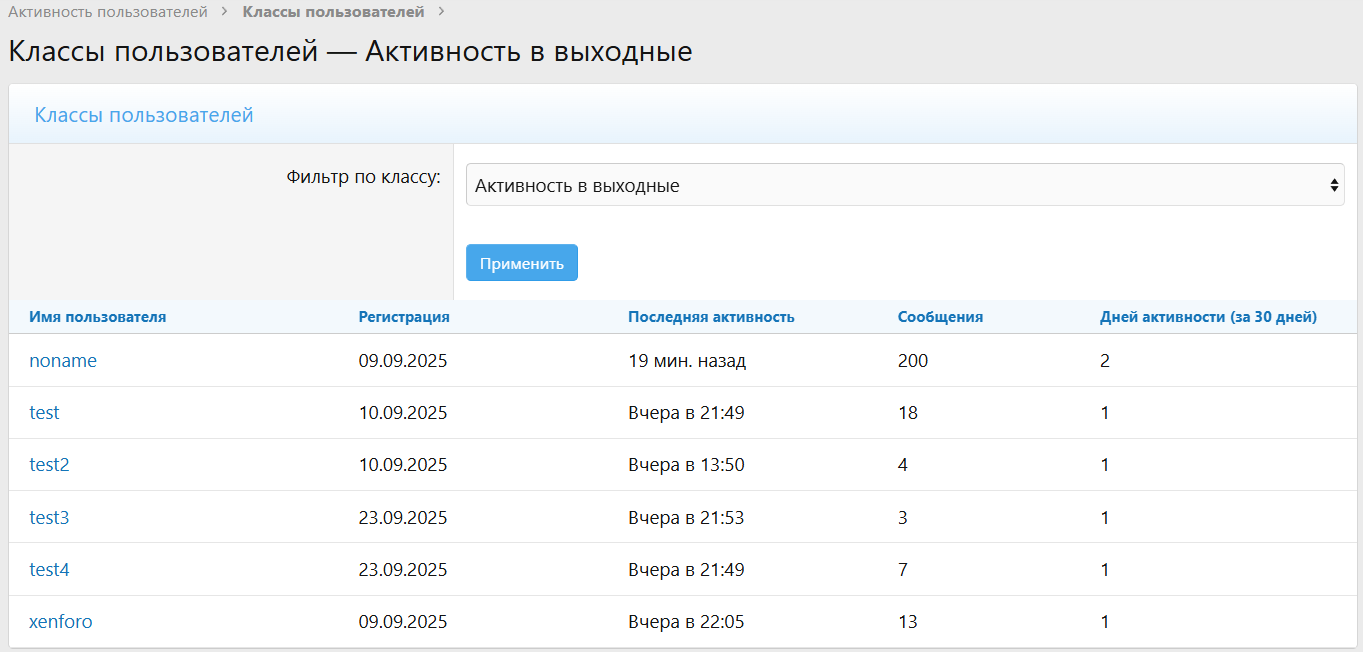Sort by Последняя активность column
Image resolution: width=1363 pixels, height=652 pixels.
tap(711, 317)
